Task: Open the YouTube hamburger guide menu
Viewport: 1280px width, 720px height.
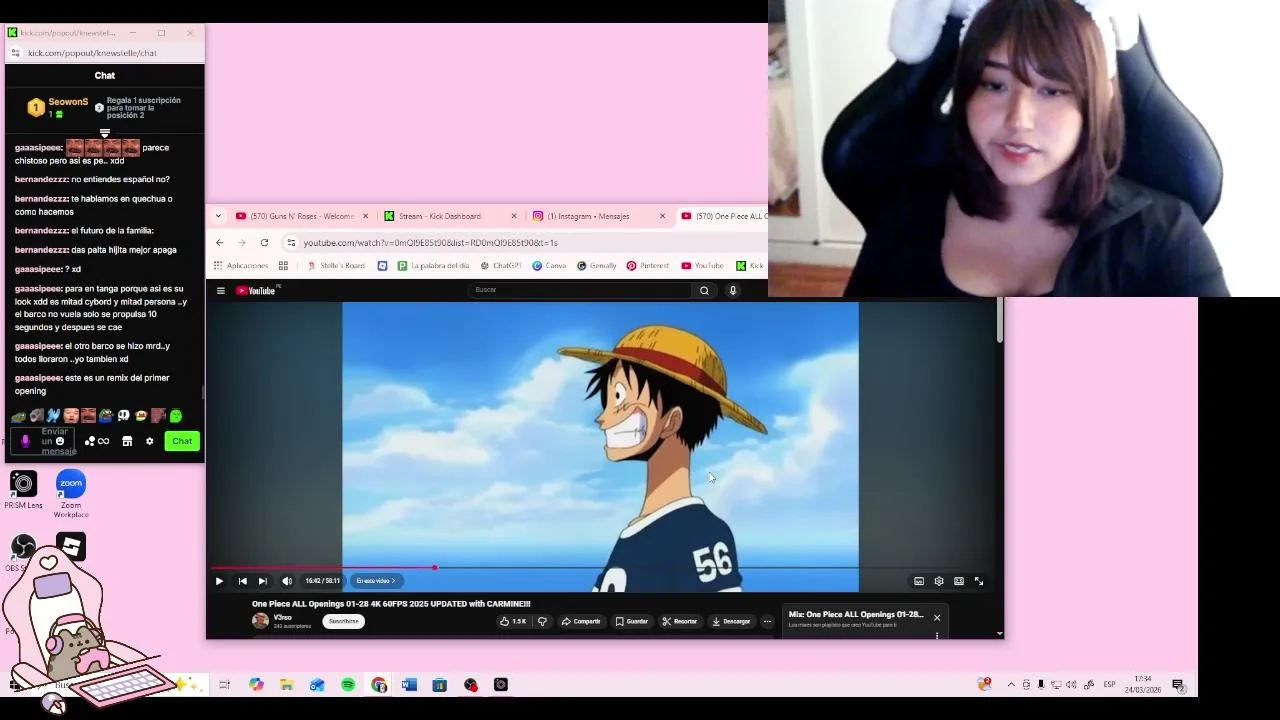Action: pos(221,291)
